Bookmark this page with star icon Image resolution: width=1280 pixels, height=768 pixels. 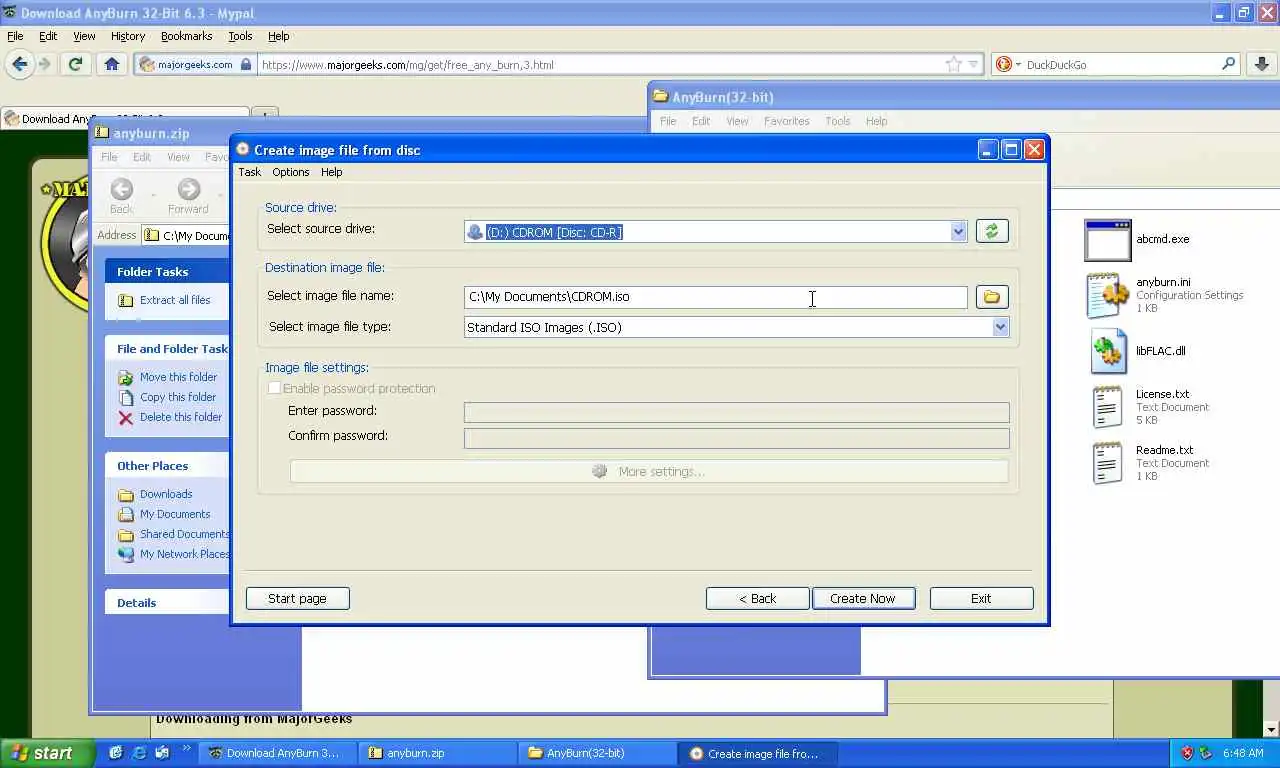(x=954, y=64)
